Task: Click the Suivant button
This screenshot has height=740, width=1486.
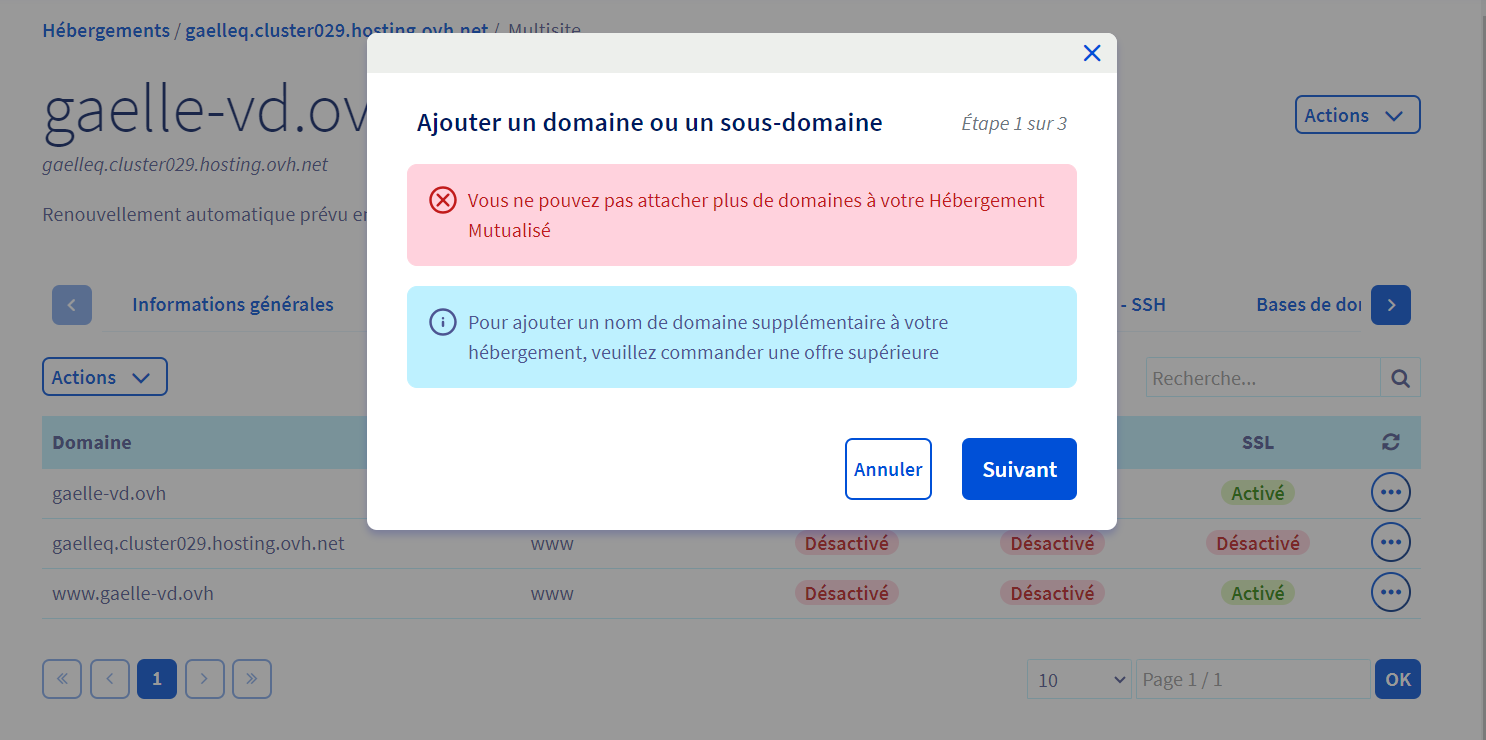Action: 1018,469
